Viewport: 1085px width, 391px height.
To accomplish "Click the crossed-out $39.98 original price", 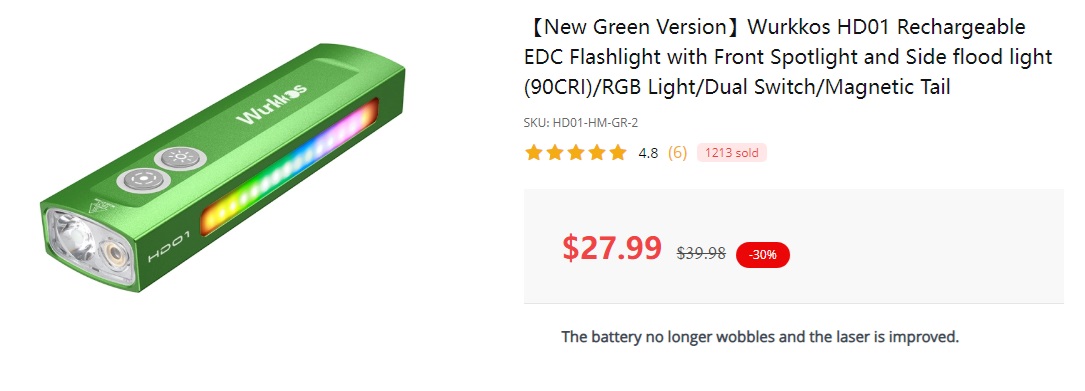I will click(x=701, y=254).
